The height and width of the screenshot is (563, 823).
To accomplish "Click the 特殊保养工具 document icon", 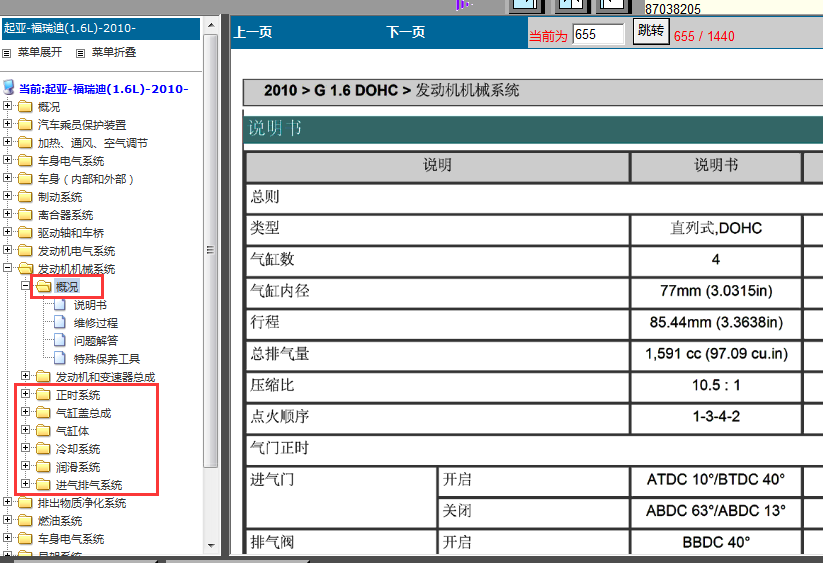I will pyautogui.click(x=60, y=358).
